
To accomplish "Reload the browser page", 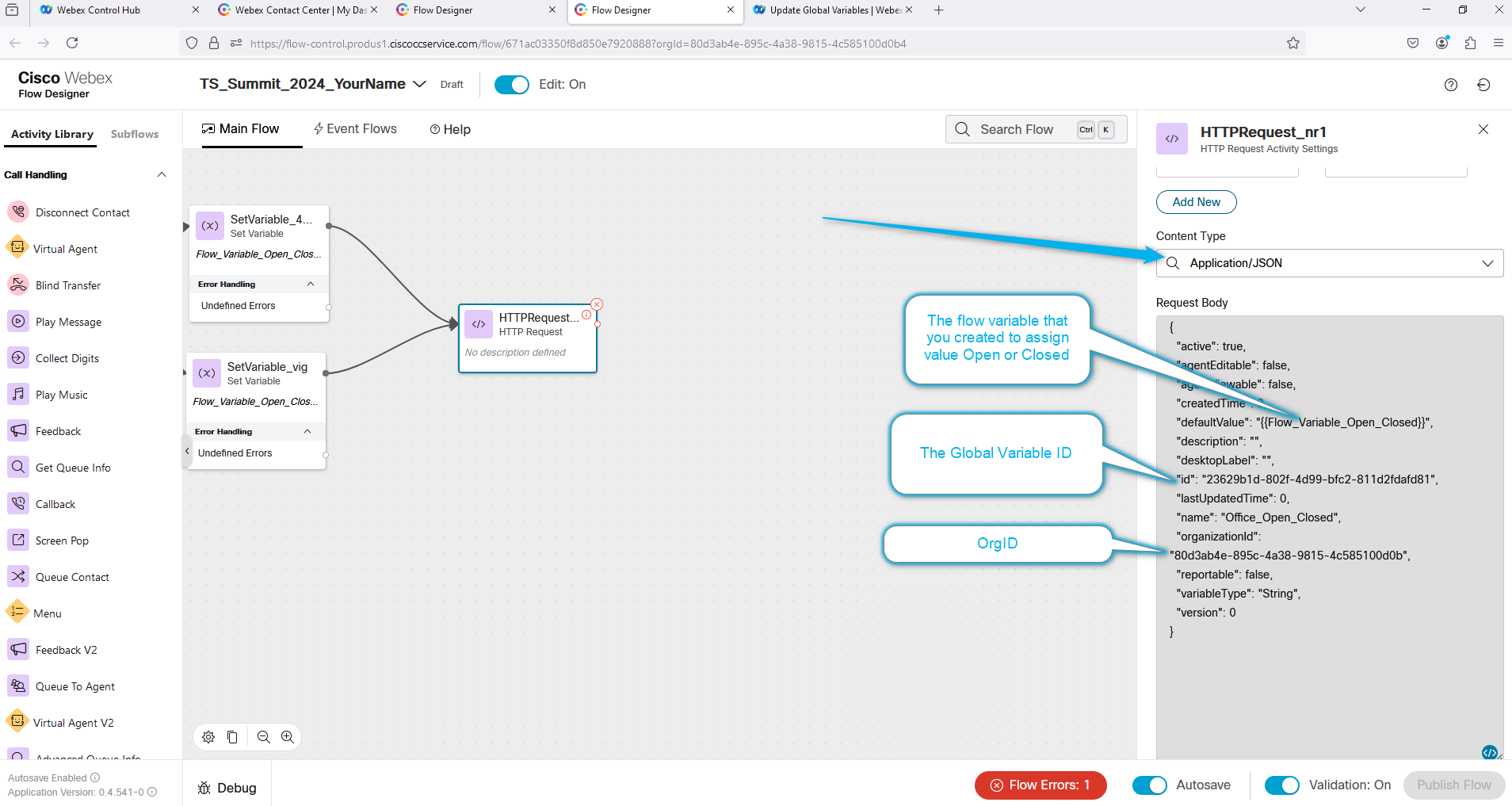I will click(72, 43).
